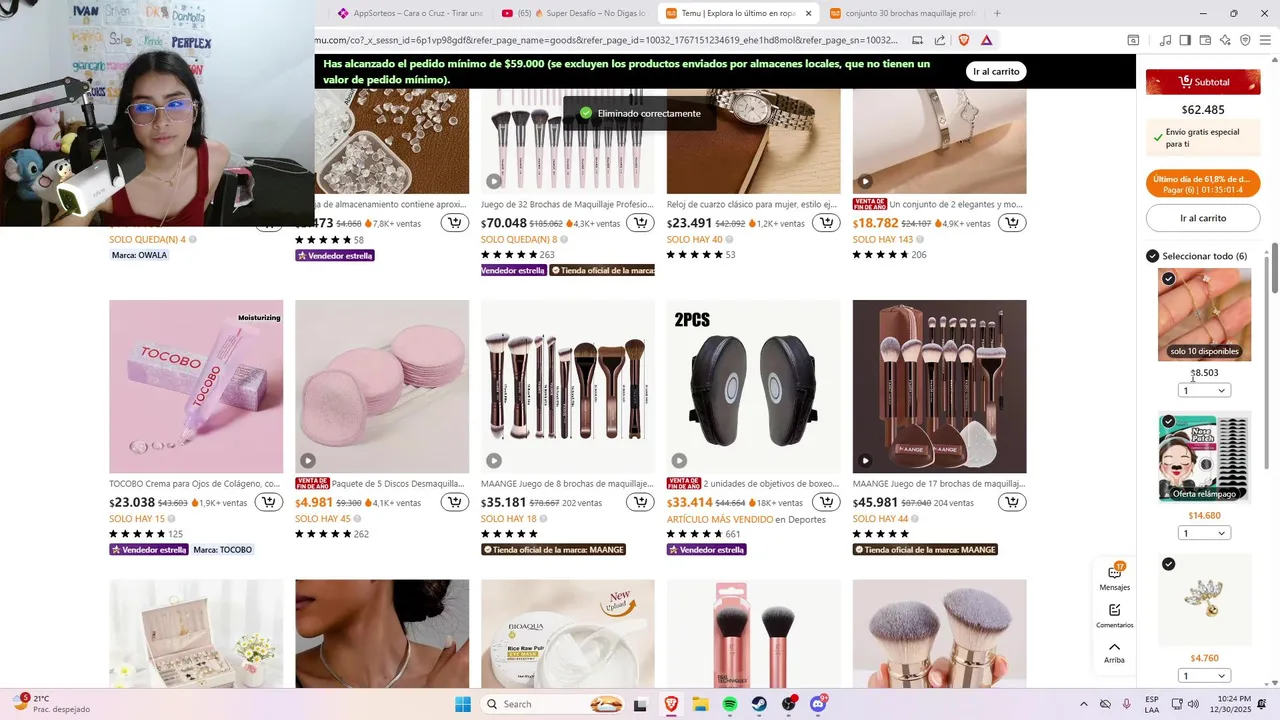Open Marca: OWALA brand tag
The width and height of the screenshot is (1280, 720).
139,255
